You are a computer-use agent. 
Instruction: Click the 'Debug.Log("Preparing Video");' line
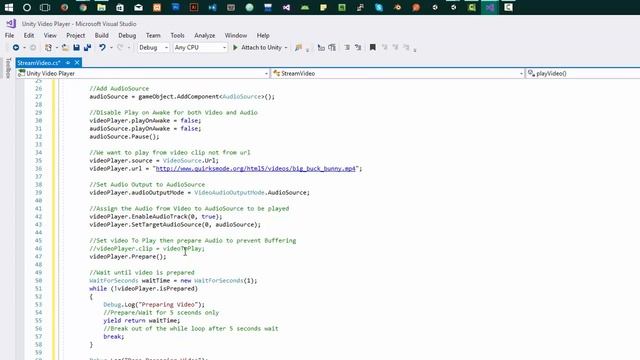(154, 304)
